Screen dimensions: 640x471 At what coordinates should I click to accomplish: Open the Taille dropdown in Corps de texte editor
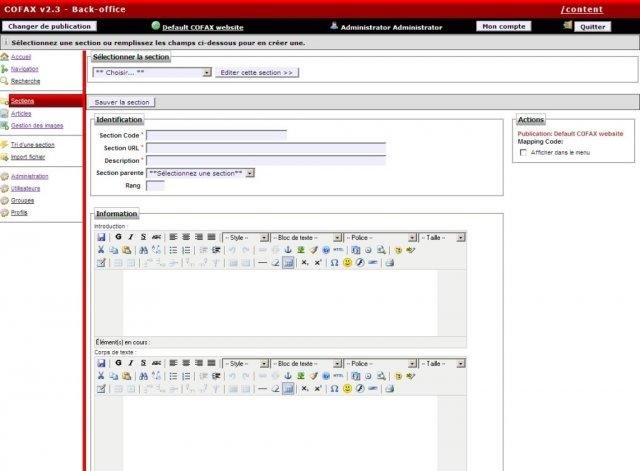[x=442, y=363]
